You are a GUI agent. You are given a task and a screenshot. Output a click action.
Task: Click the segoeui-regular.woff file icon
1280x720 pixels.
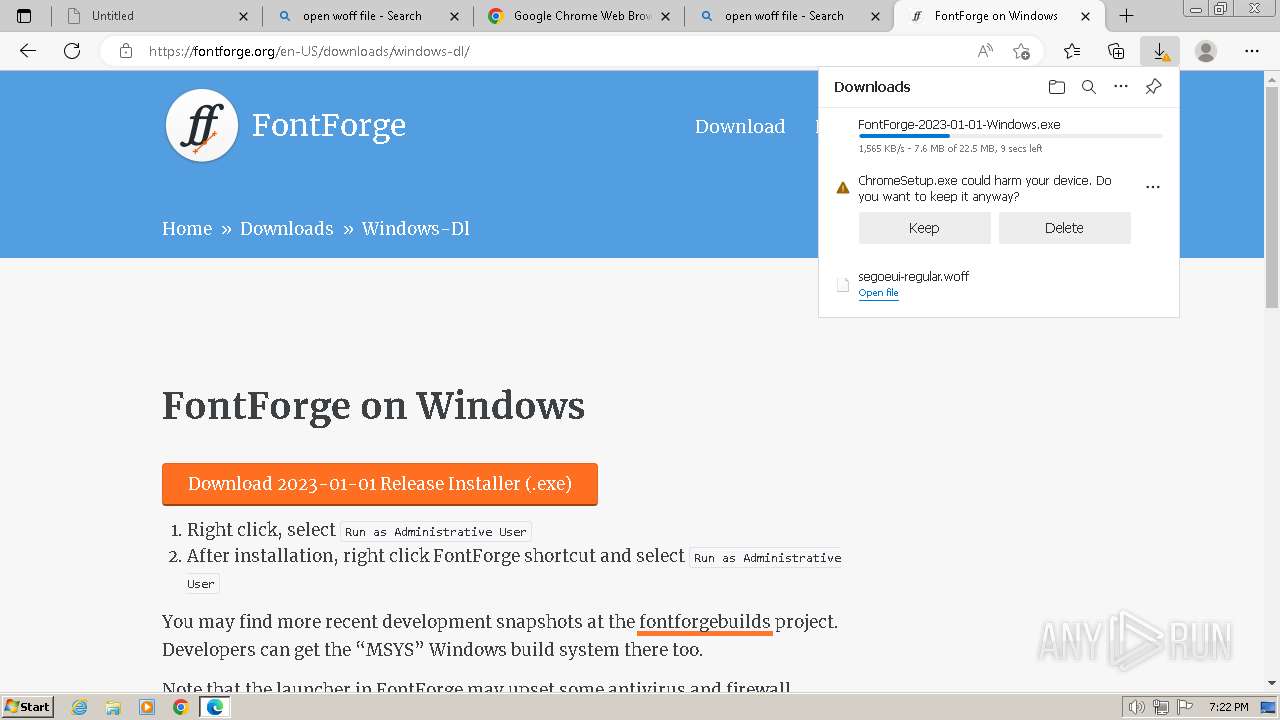(x=843, y=285)
